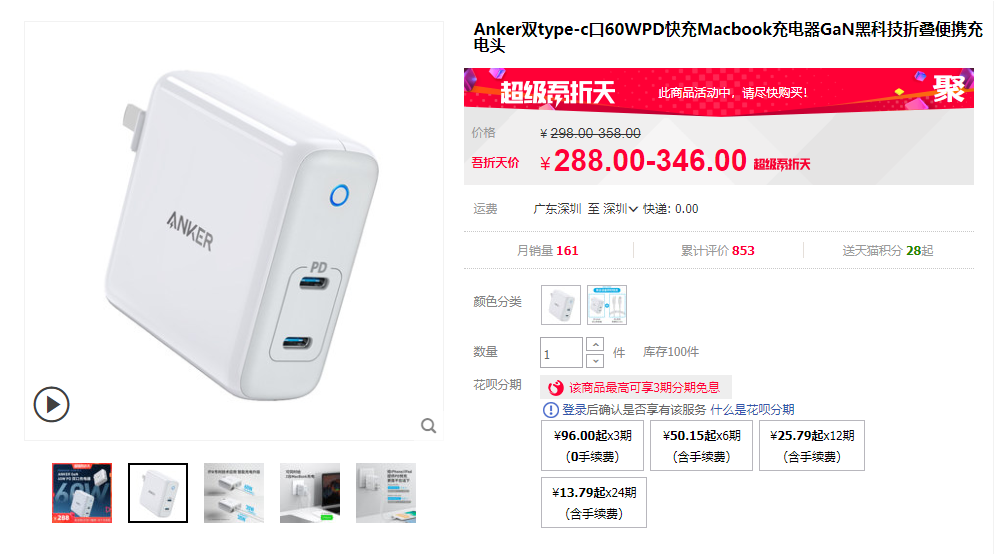Viewport: 1000px width, 554px height.
Task: View 累计评价 853 reviews
Action: [x=717, y=251]
